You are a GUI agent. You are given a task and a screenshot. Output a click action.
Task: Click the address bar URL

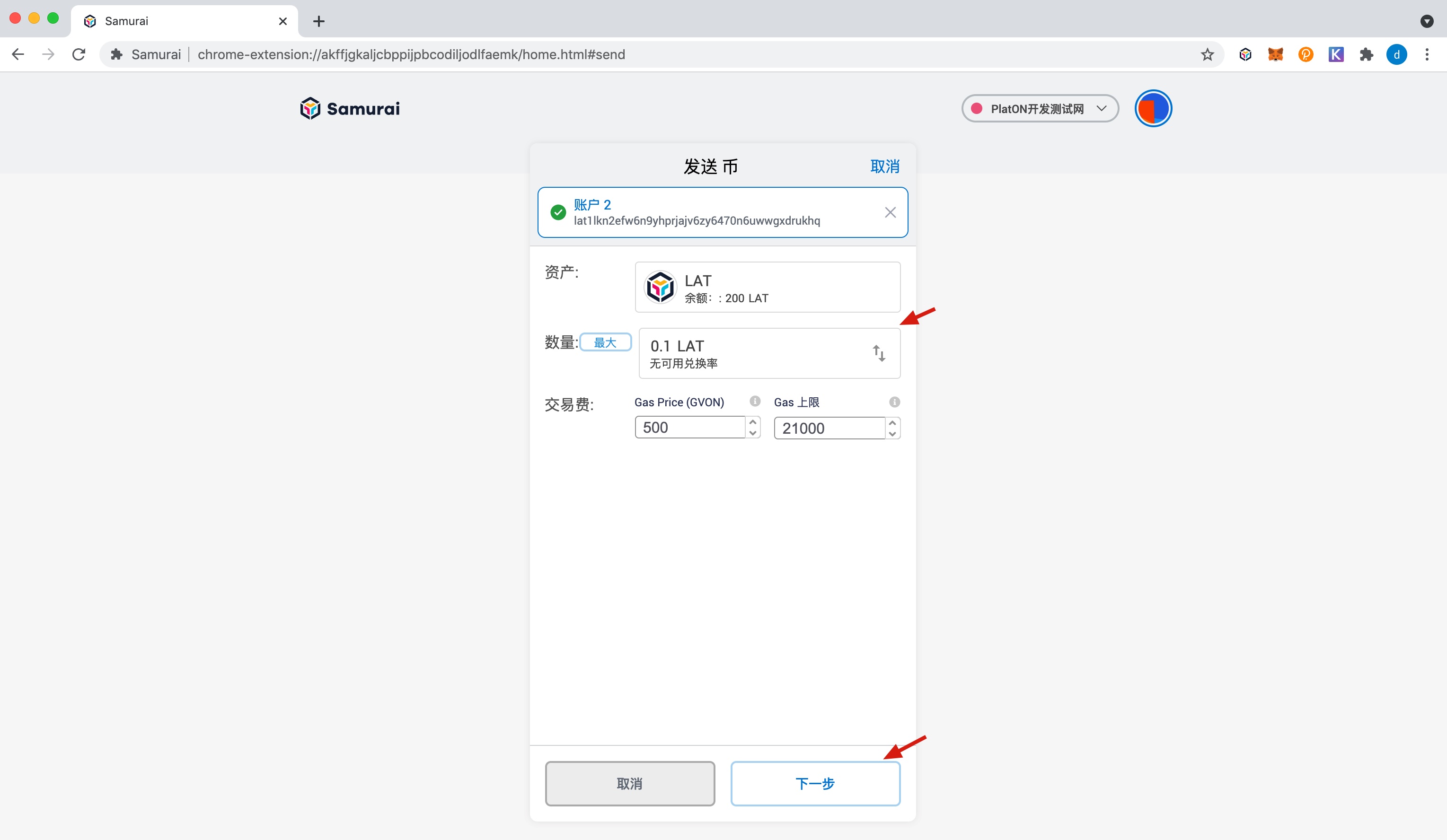(411, 54)
